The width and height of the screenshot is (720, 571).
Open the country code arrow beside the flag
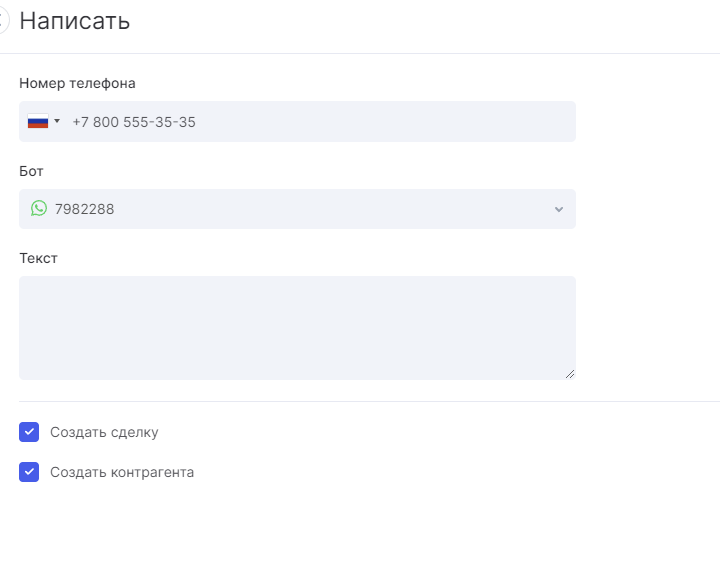tap(57, 122)
